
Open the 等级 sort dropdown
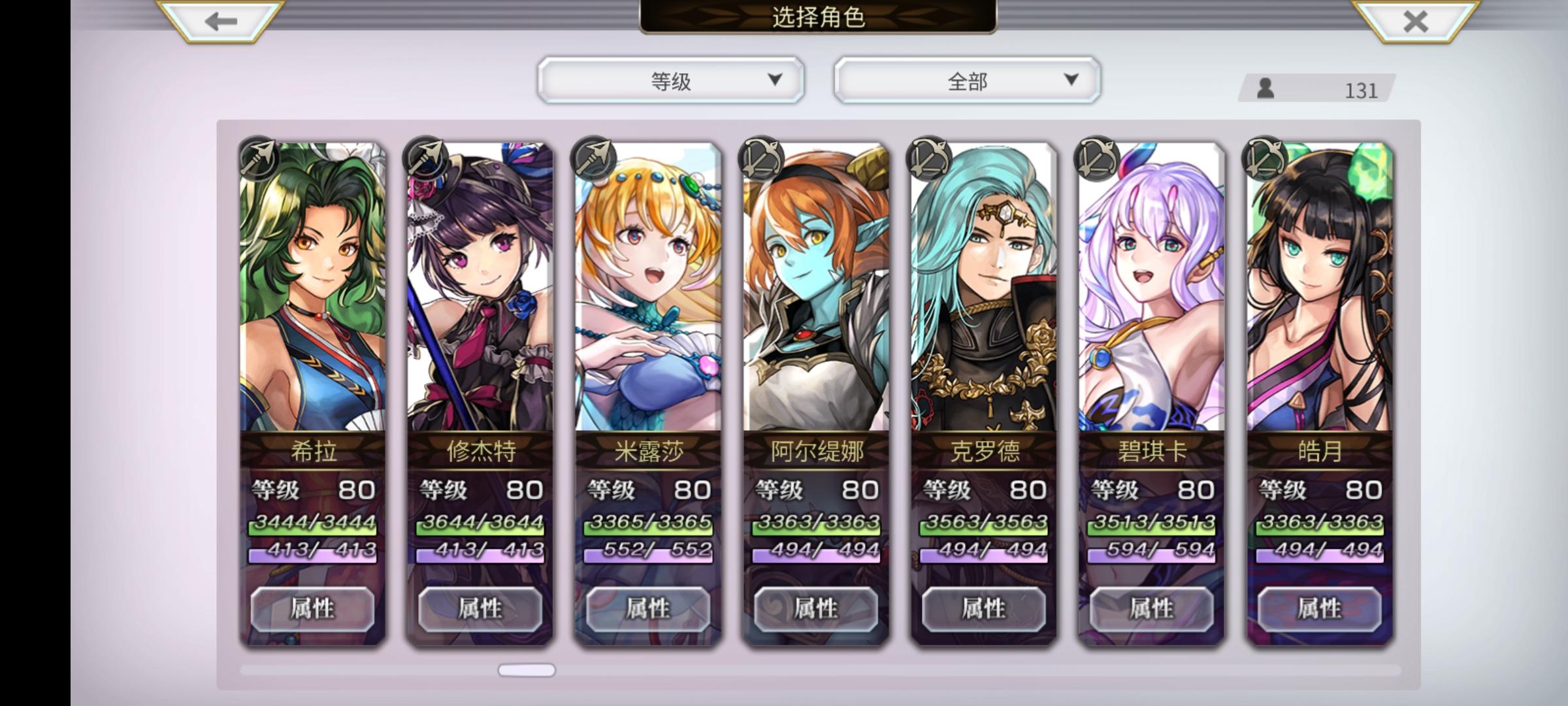(x=671, y=80)
